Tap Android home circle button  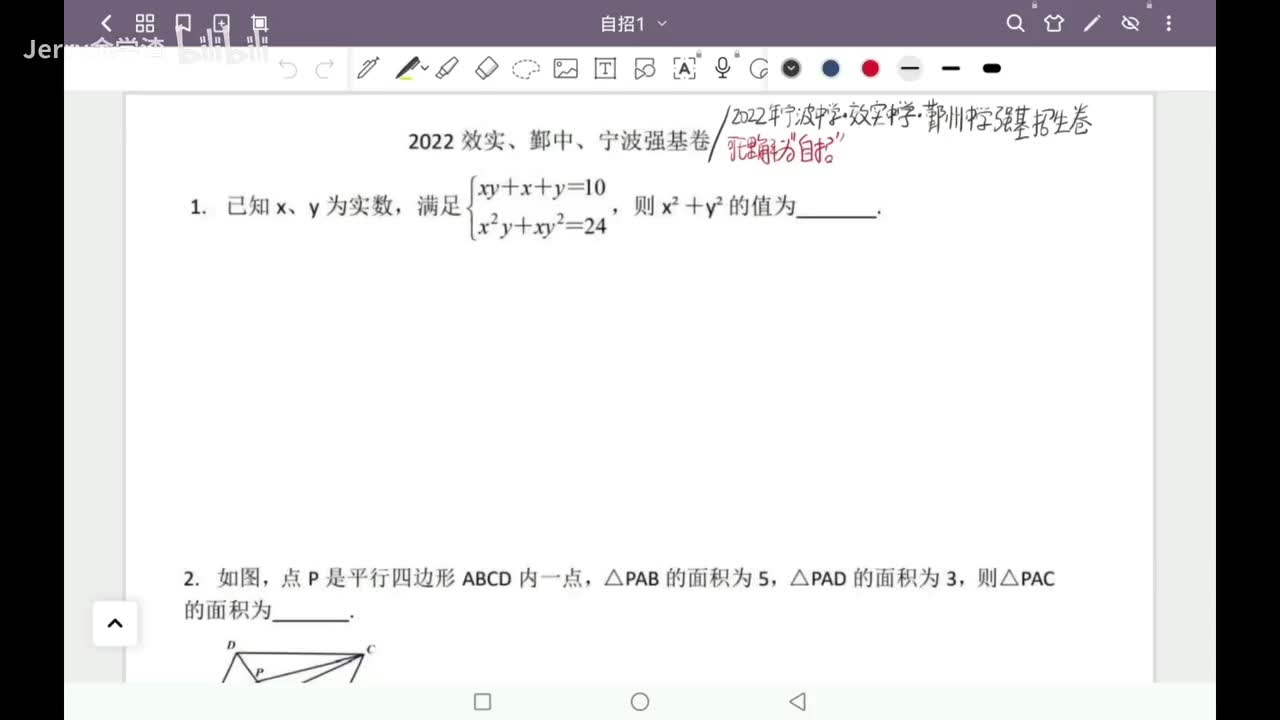click(640, 702)
